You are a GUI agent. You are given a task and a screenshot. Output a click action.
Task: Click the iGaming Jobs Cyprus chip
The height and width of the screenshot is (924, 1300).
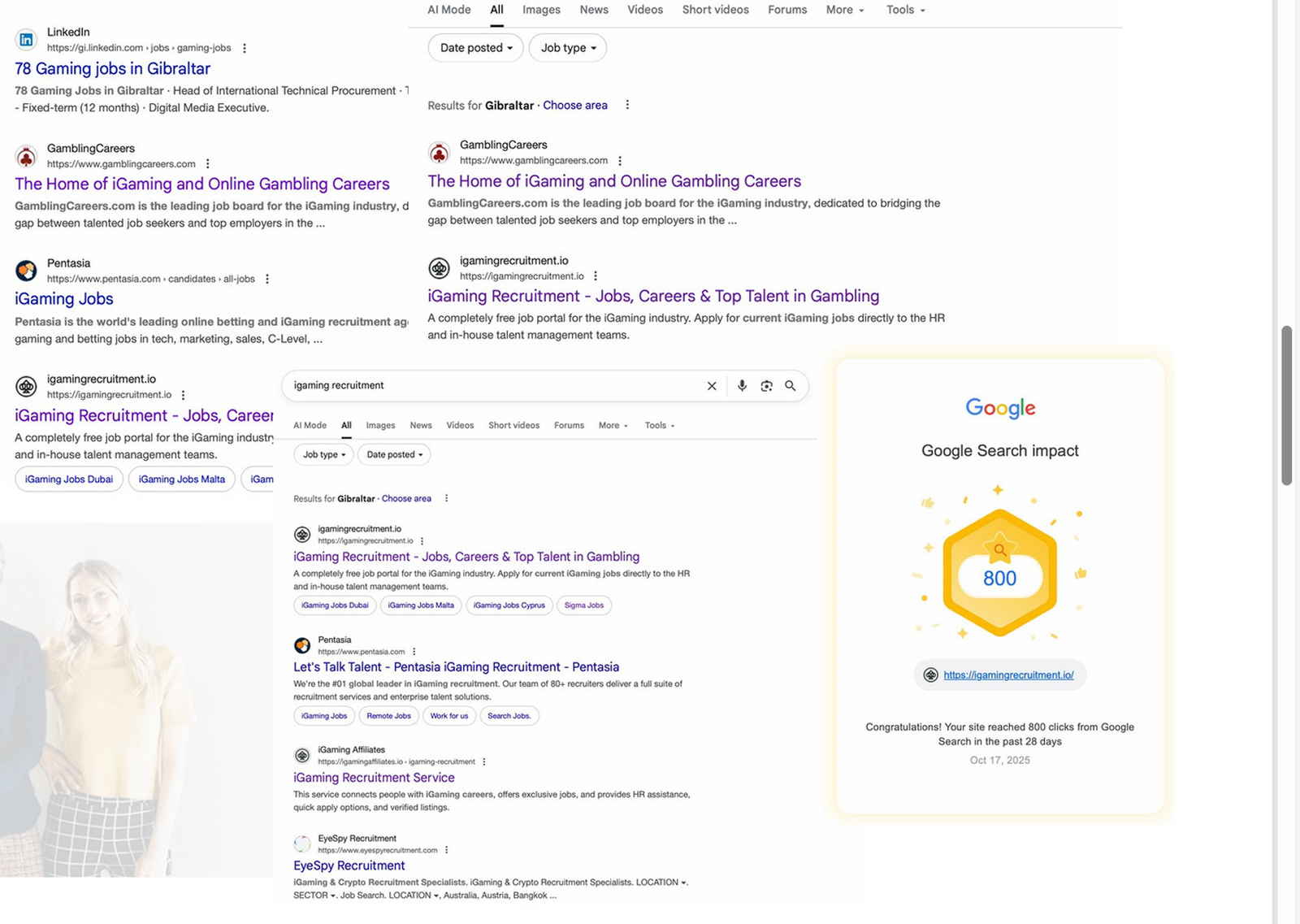pos(509,605)
